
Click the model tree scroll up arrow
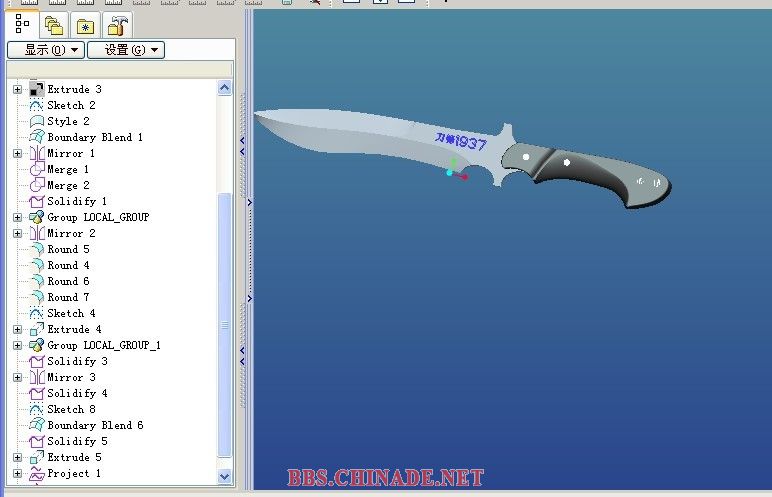[x=225, y=88]
